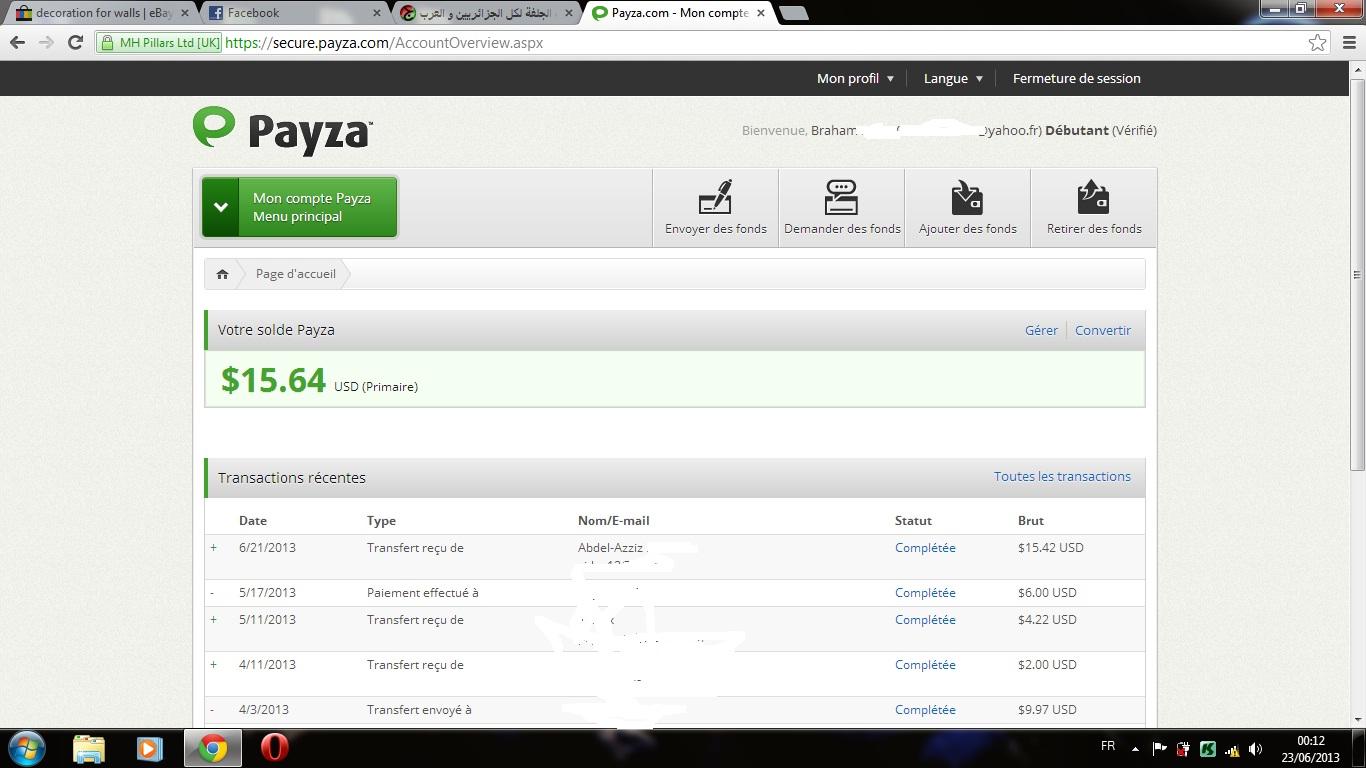Expand the 4/11/2013 transaction row
Screen dimensions: 1366x768
point(213,665)
